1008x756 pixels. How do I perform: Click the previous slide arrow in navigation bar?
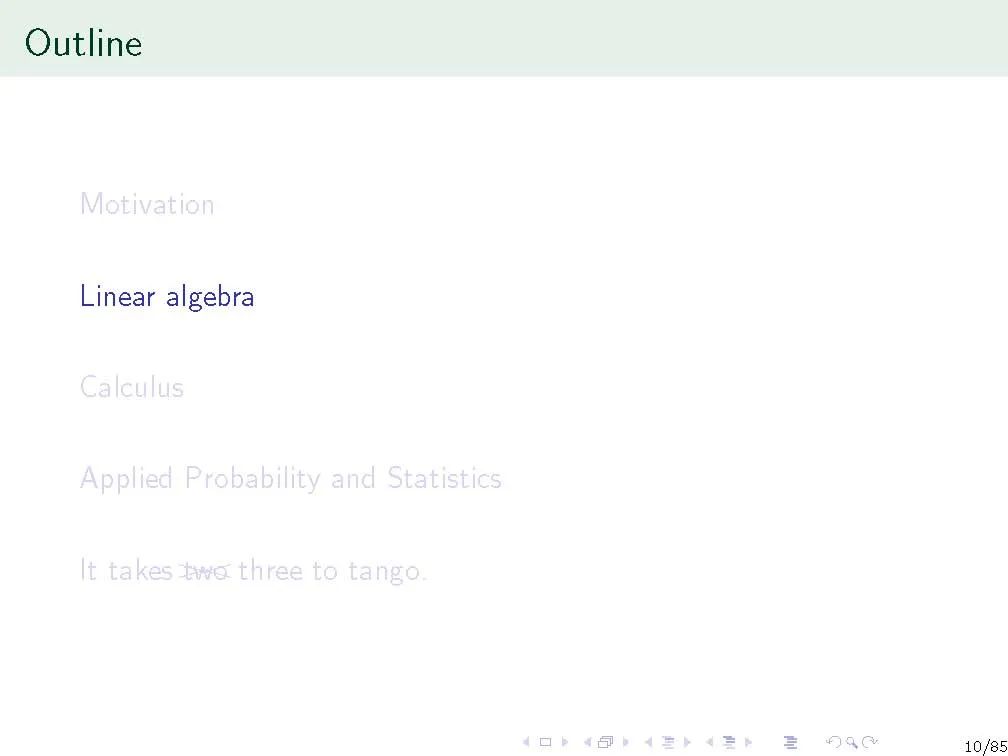[x=527, y=743]
